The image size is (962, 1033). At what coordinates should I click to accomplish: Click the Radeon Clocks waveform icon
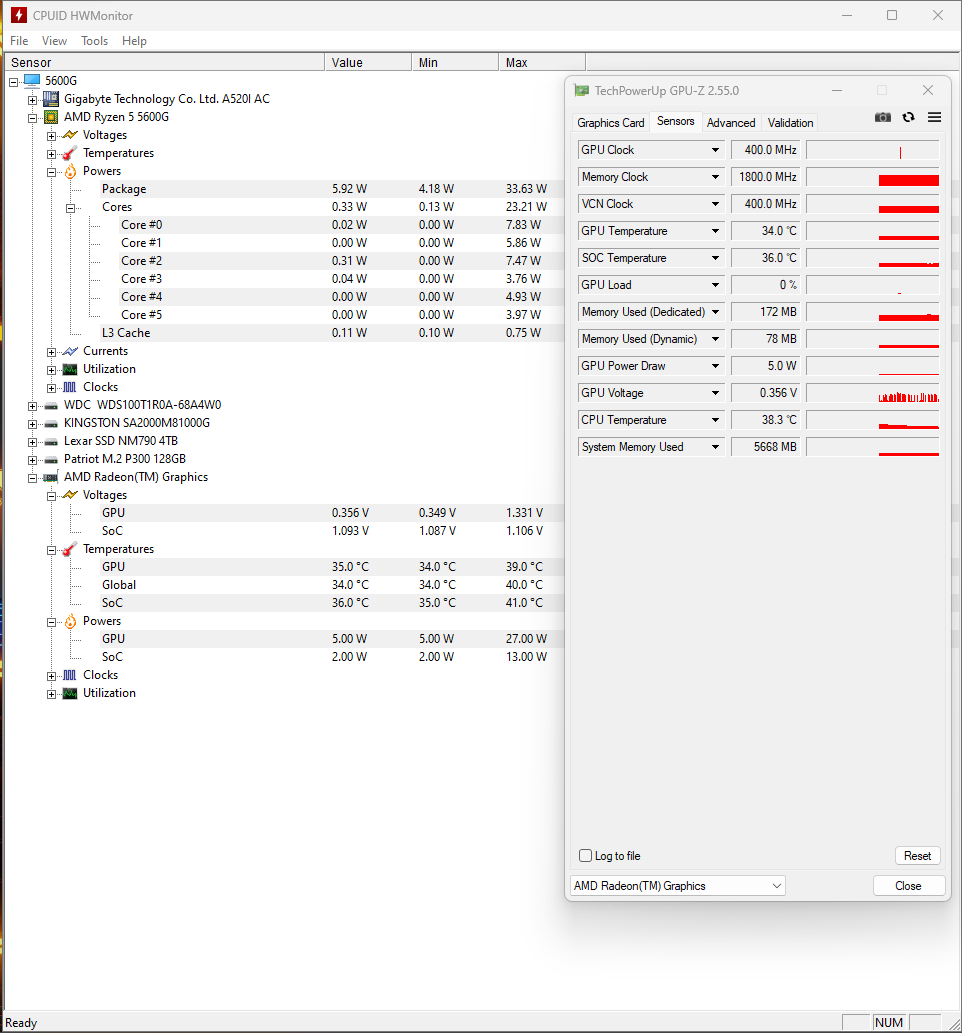click(70, 675)
